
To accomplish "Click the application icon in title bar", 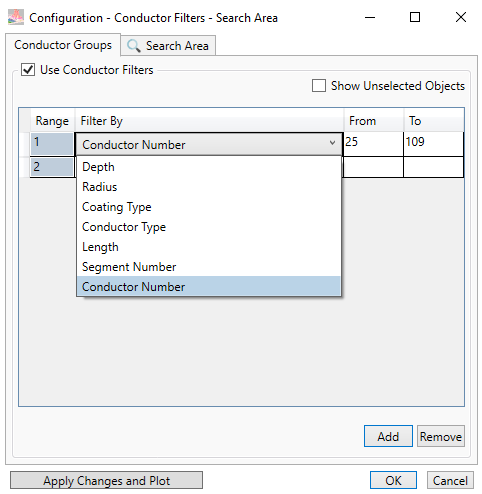I will [16, 17].
